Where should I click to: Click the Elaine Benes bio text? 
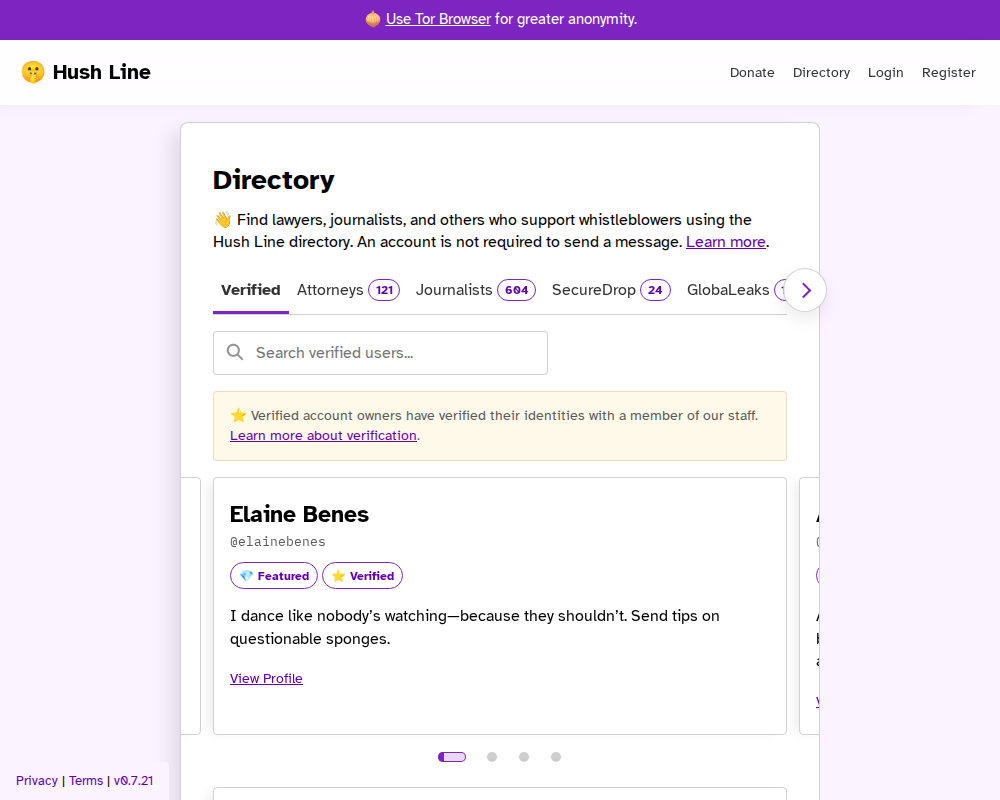coord(474,627)
